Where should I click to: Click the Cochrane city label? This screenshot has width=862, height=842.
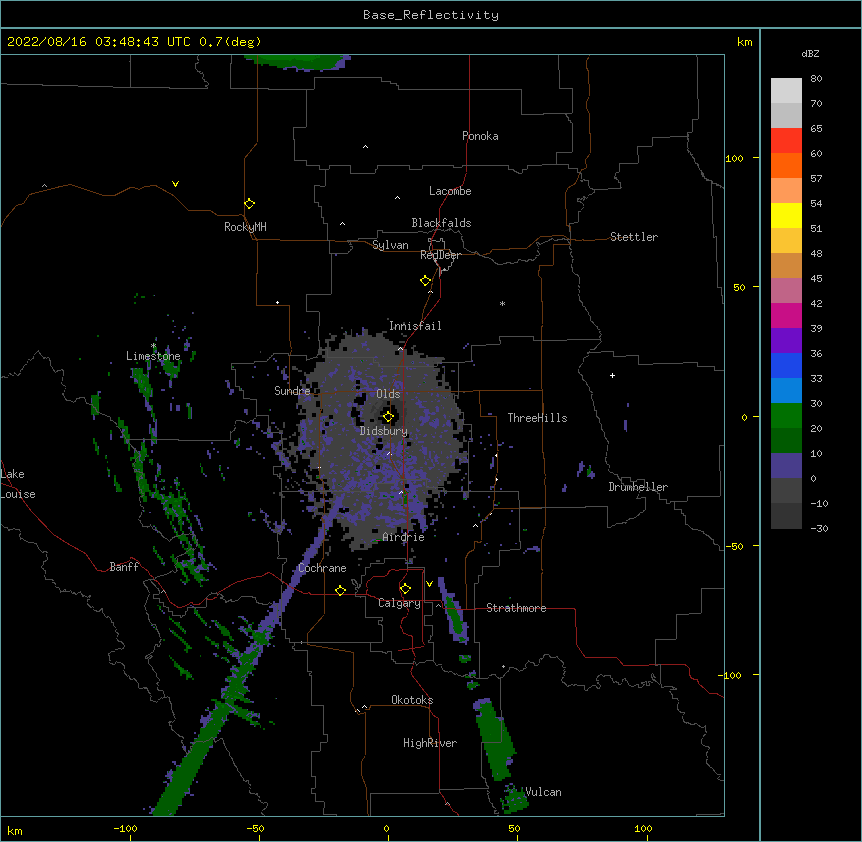322,568
